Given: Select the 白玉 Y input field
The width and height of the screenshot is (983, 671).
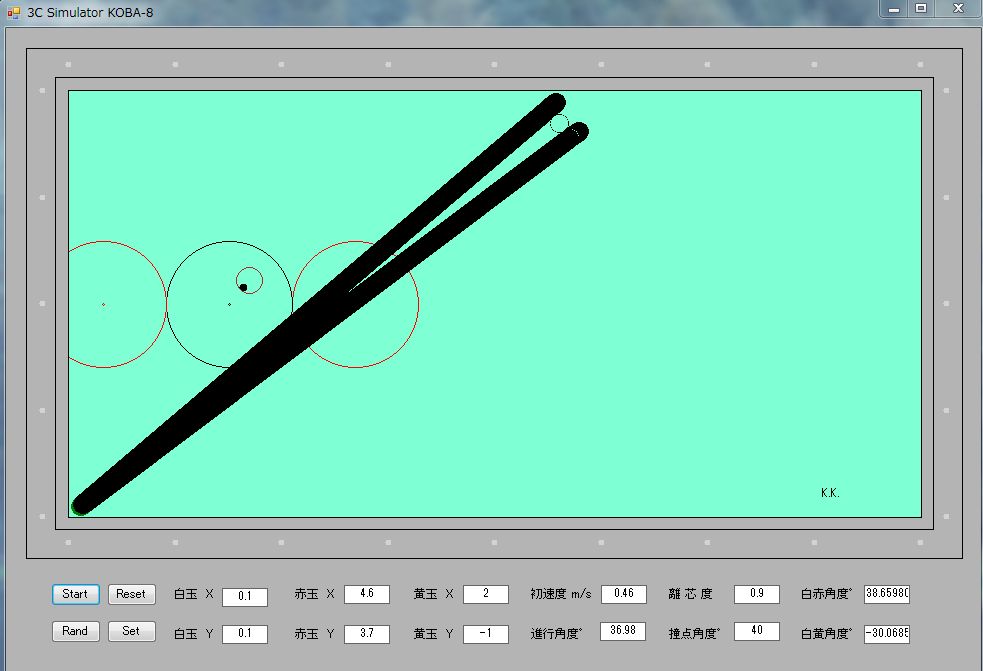Looking at the screenshot, I should (244, 634).
